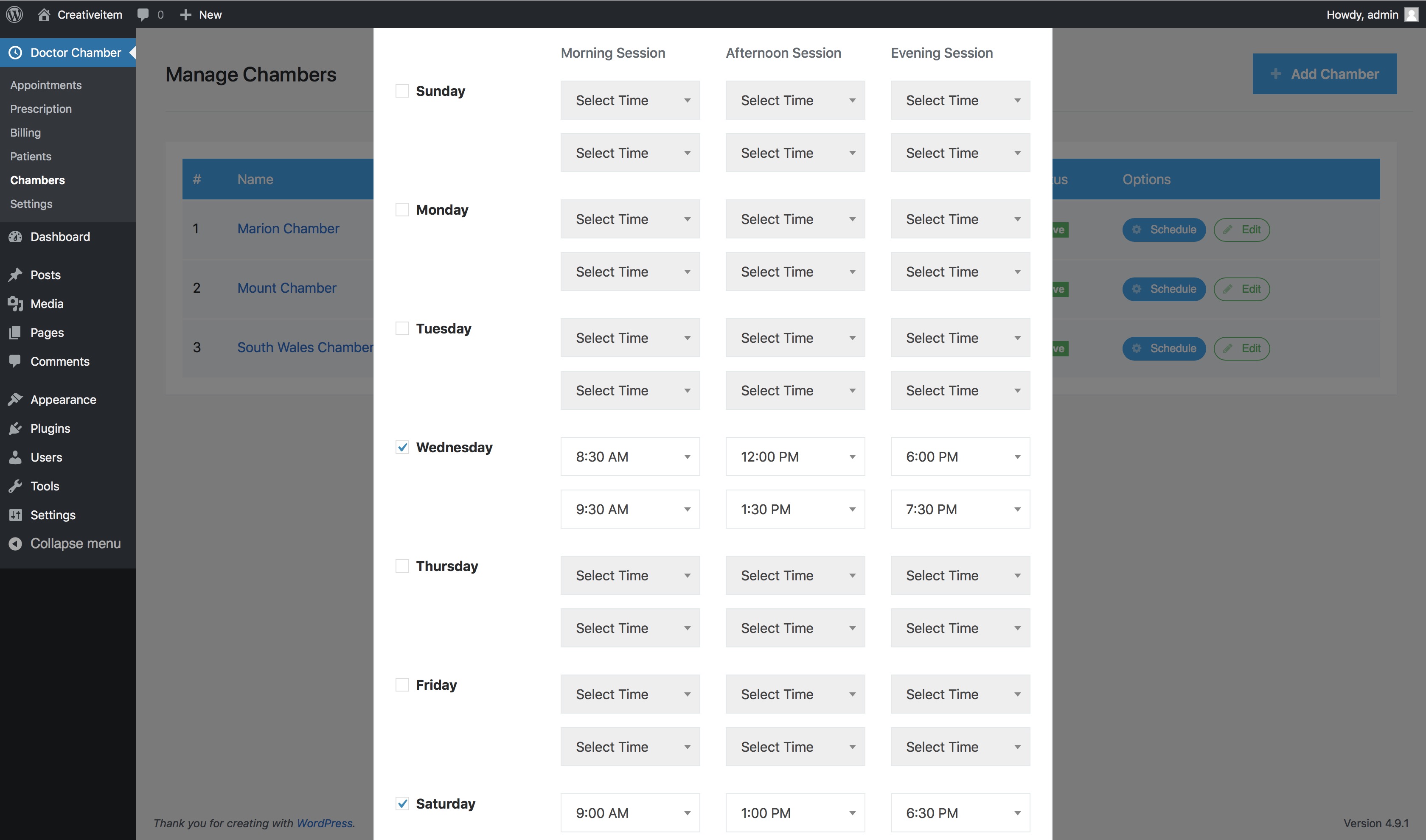This screenshot has height=840, width=1426.
Task: Click the Settings sliders icon in main menu
Action: pos(16,515)
